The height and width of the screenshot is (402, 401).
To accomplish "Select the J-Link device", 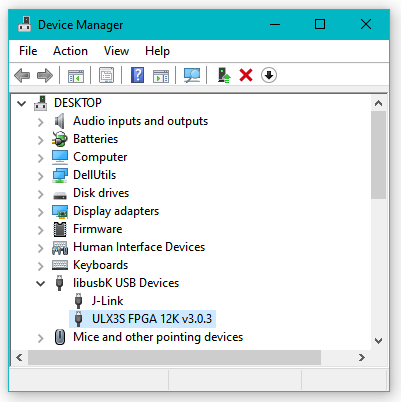I will pyautogui.click(x=107, y=301).
